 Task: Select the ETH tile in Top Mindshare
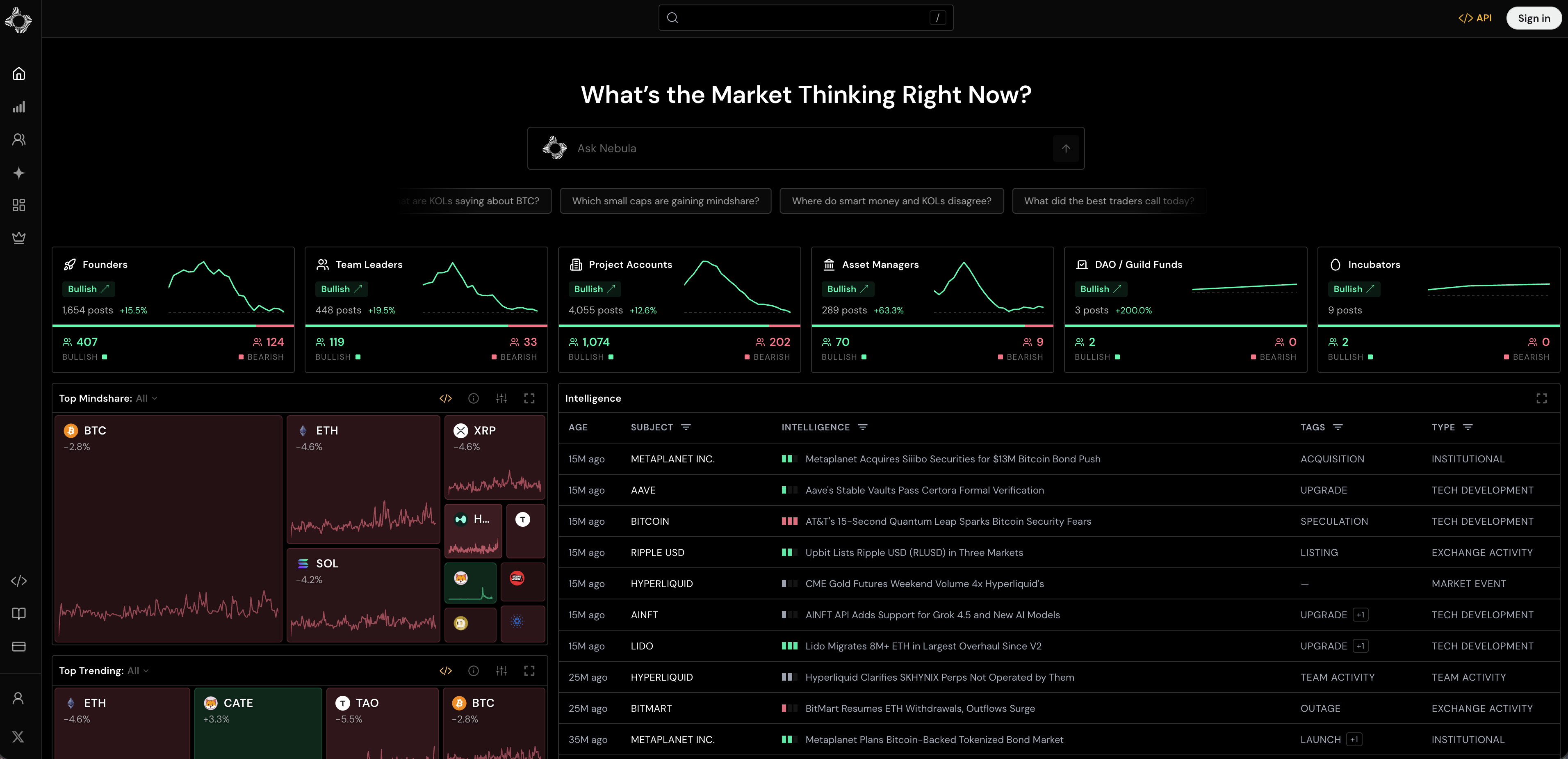(x=363, y=479)
